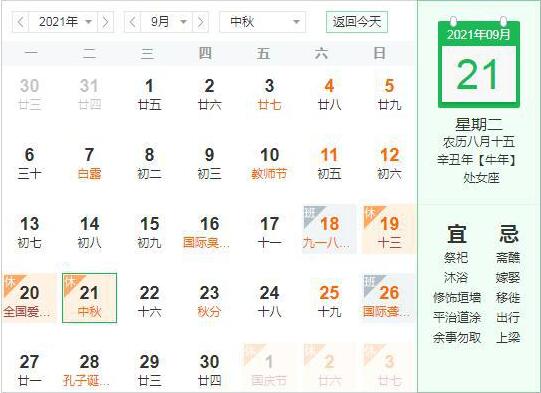Viewport: 541px width, 393px height.
Task: Select September 20 holiday cell
Action: [x=29, y=298]
